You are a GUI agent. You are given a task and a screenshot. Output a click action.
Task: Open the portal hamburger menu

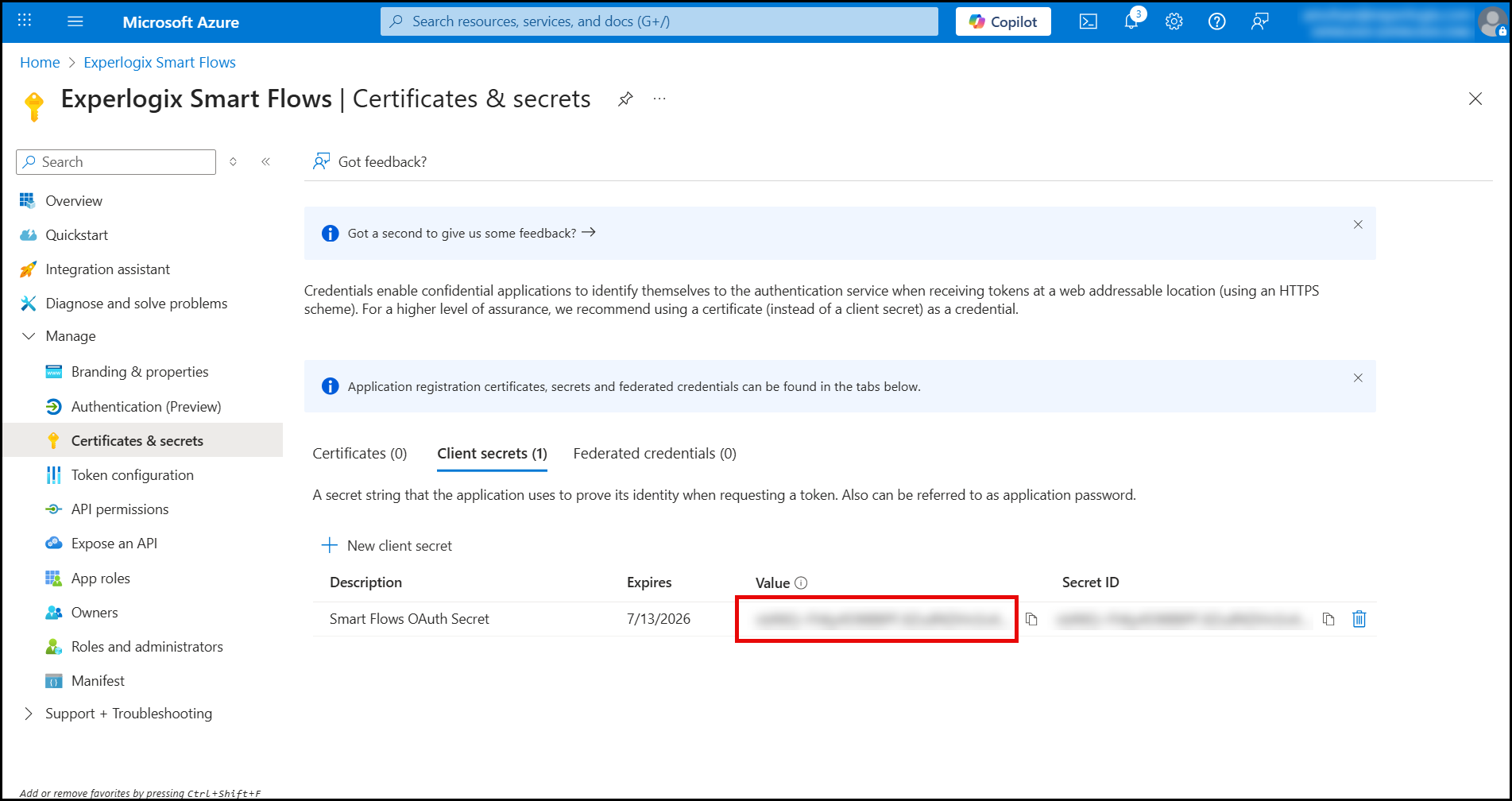point(75,21)
